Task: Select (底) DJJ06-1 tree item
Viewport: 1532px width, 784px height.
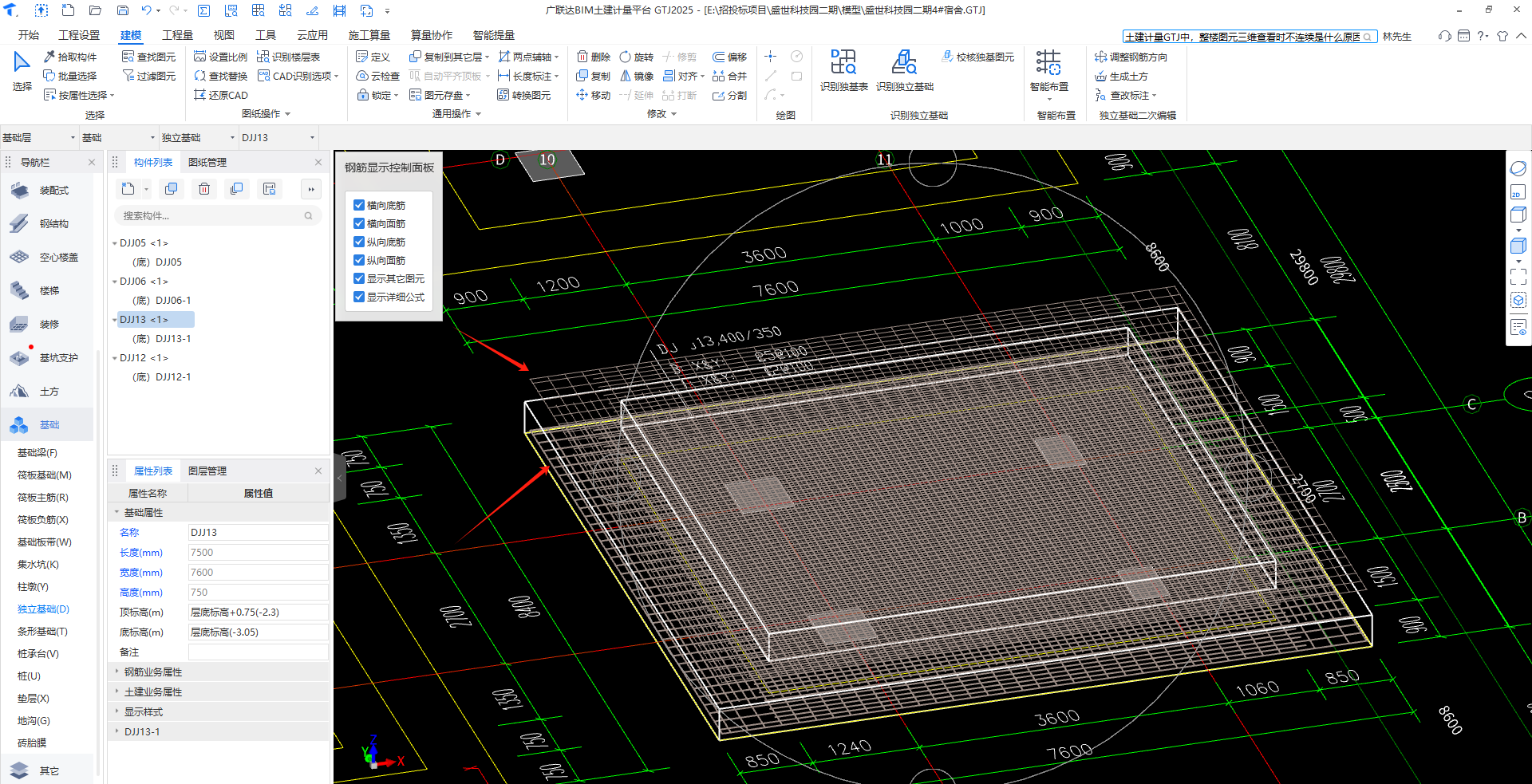Action: [x=162, y=300]
